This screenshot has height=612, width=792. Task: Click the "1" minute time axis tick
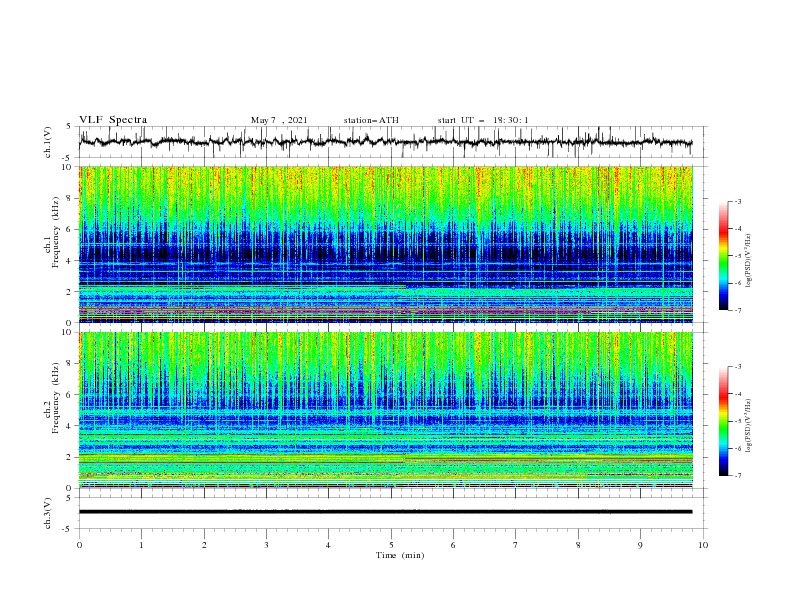[141, 545]
